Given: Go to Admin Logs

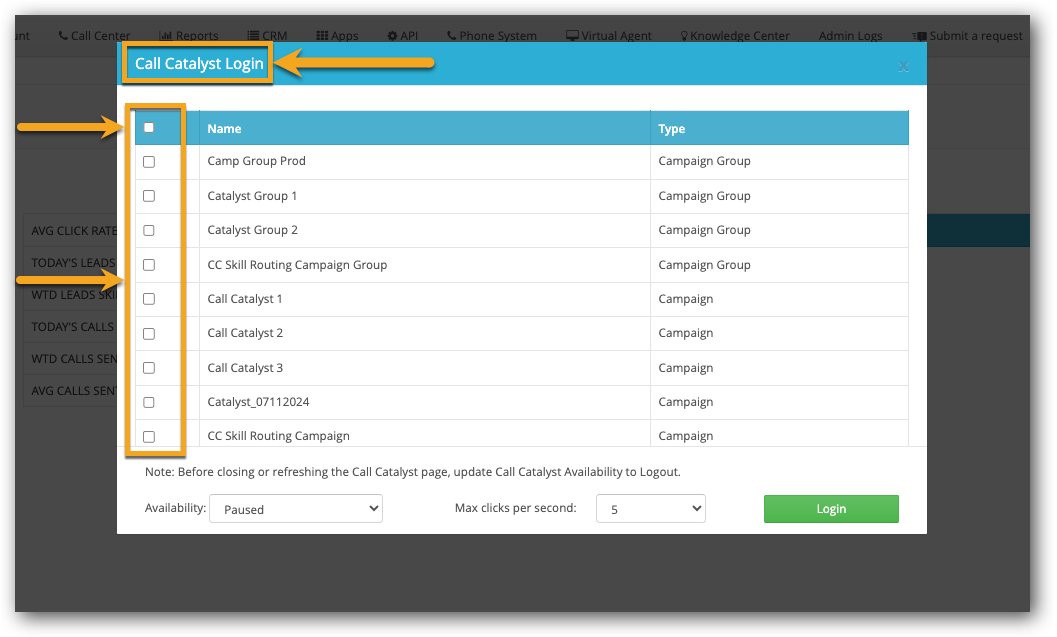Looking at the screenshot, I should pos(850,36).
